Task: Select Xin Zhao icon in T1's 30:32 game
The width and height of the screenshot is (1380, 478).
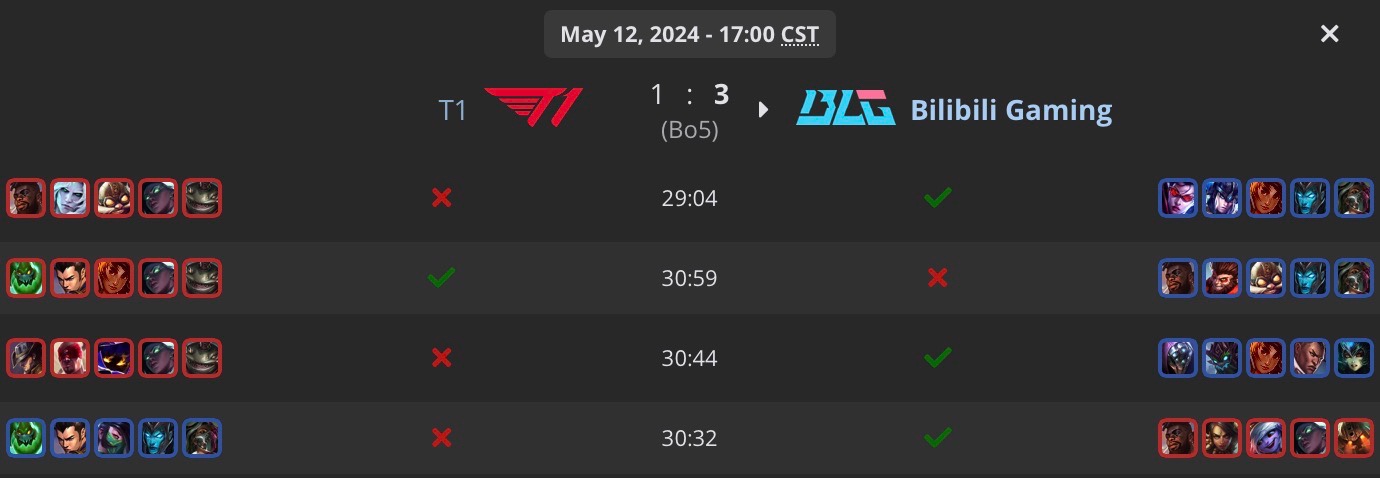Action: (x=70, y=438)
